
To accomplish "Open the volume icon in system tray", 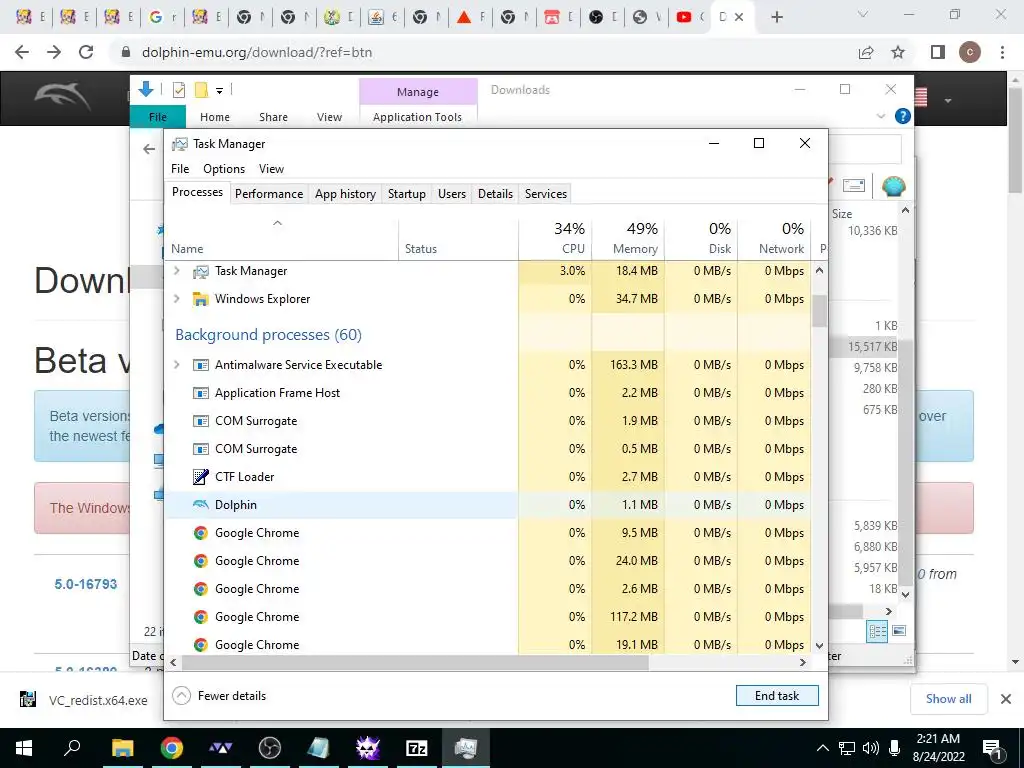I will 871,748.
